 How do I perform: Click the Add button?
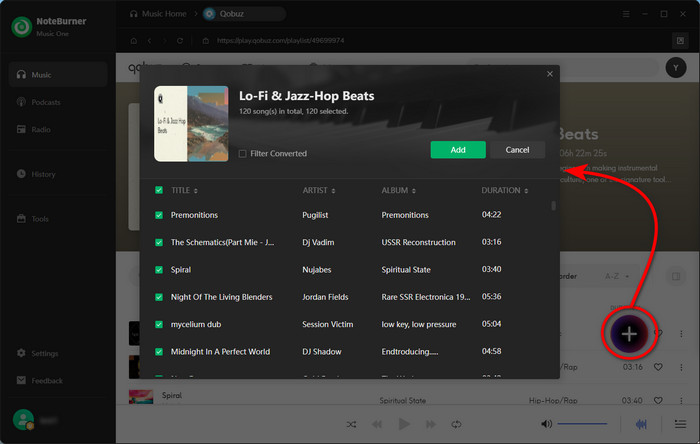tap(458, 150)
